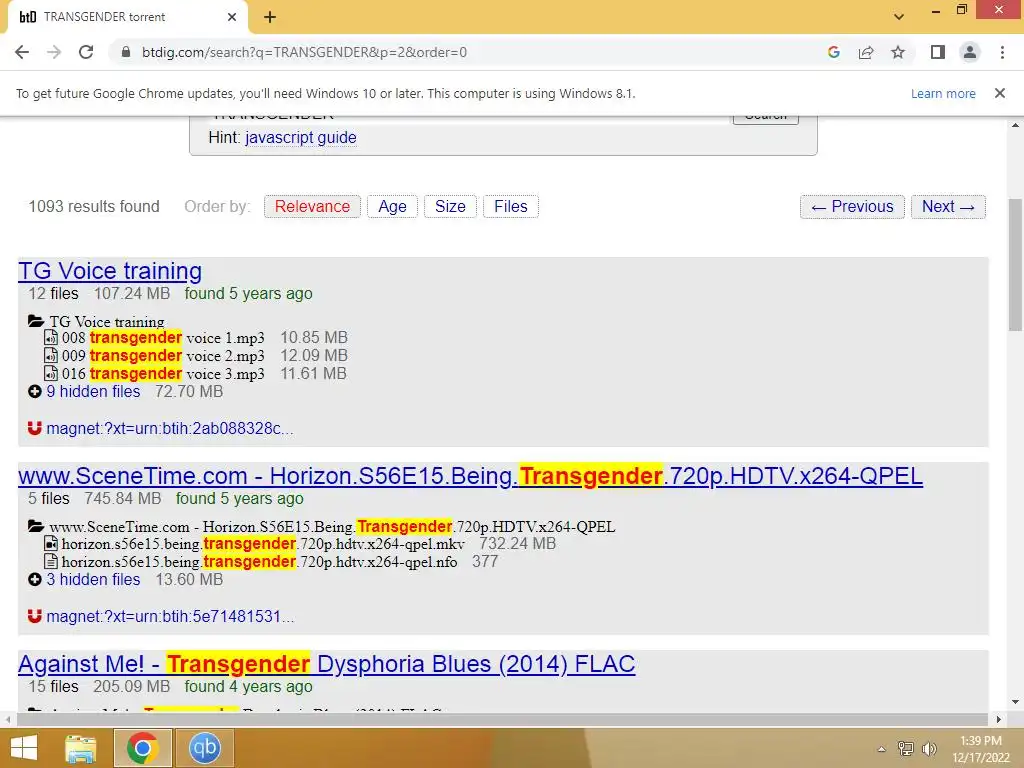The image size is (1024, 768).
Task: Click the vertical scrollbar thumb
Action: pyautogui.click(x=1015, y=264)
